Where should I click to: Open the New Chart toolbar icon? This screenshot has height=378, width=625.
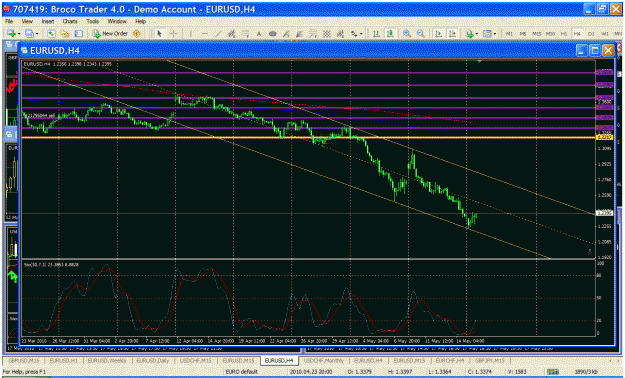[11, 34]
